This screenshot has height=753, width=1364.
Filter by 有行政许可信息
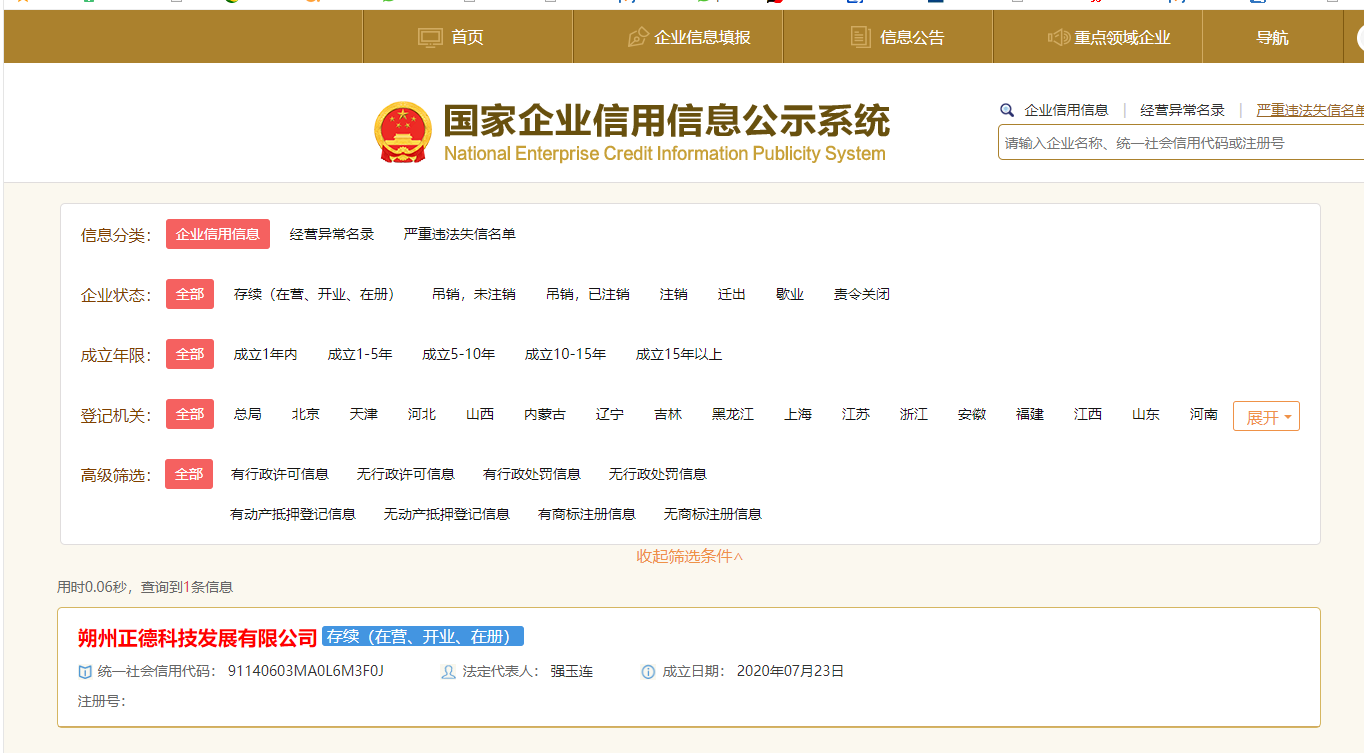coord(280,474)
